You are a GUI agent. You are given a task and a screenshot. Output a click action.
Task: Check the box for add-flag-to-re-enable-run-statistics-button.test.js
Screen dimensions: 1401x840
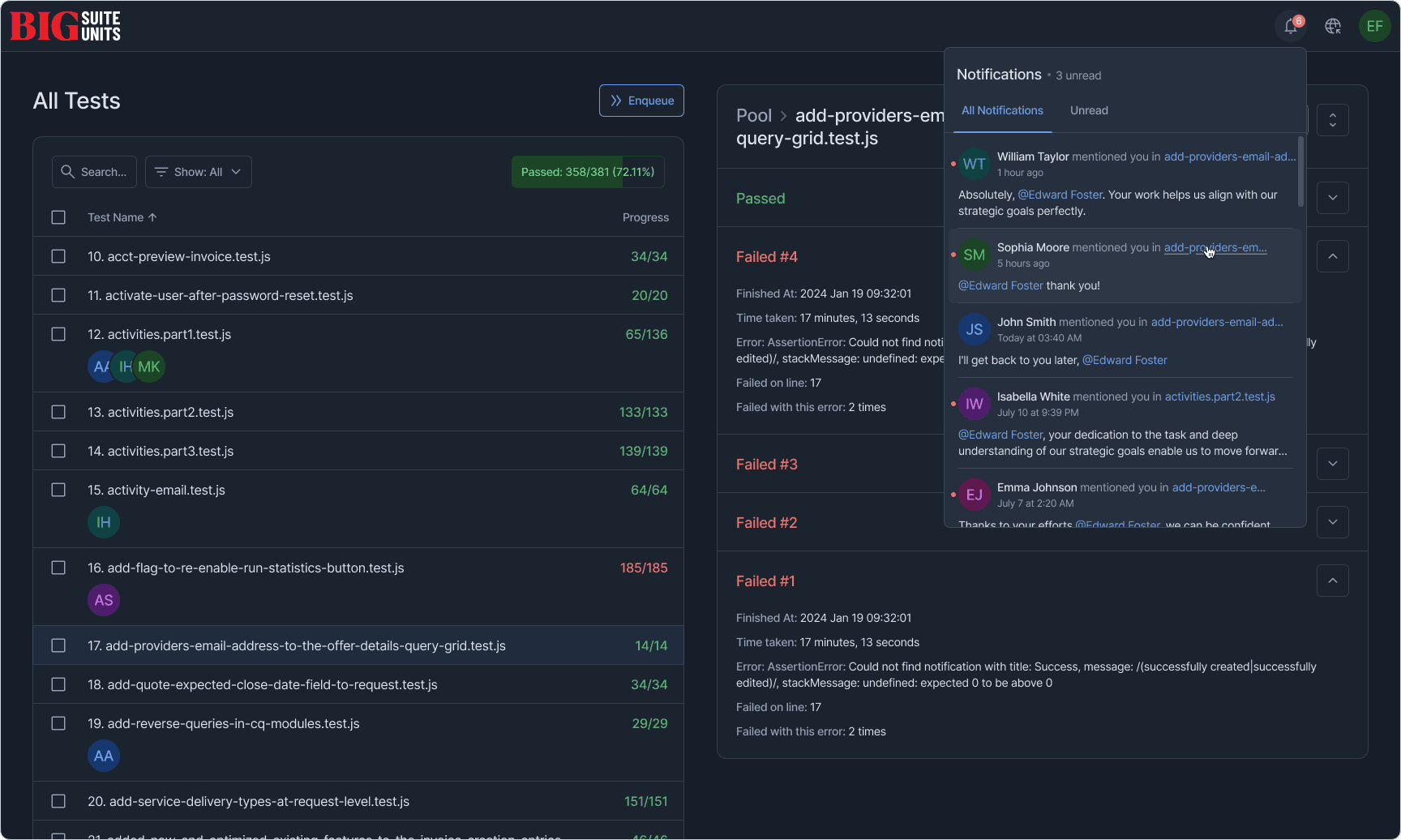click(58, 568)
